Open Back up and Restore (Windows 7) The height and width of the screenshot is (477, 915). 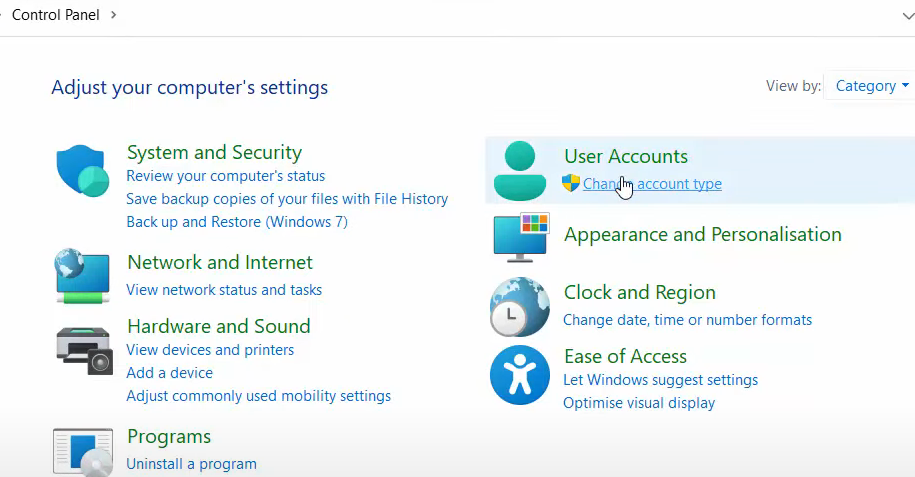coord(237,222)
